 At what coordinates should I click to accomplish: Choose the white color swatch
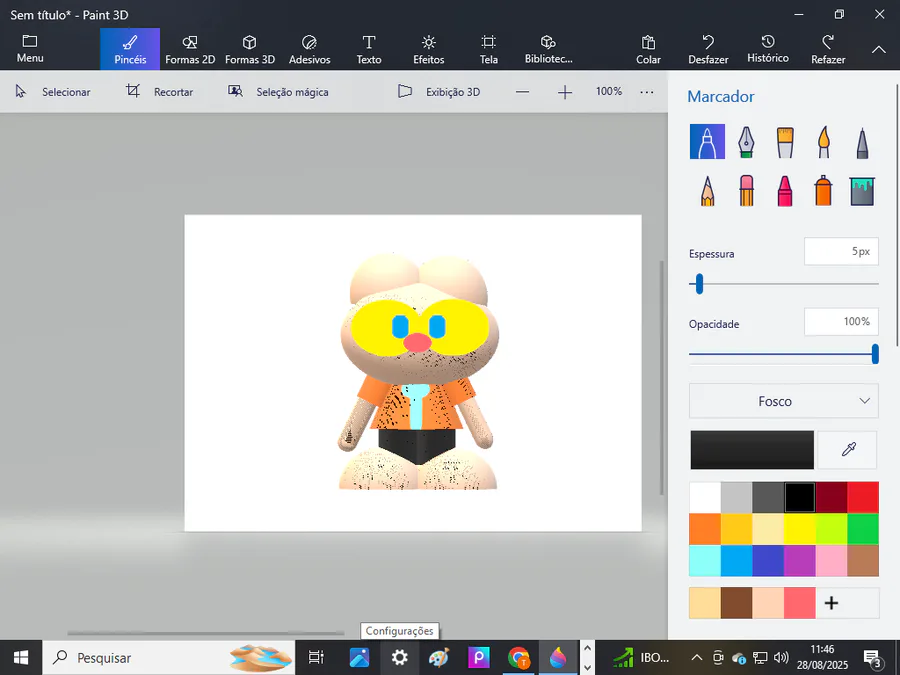(x=705, y=497)
